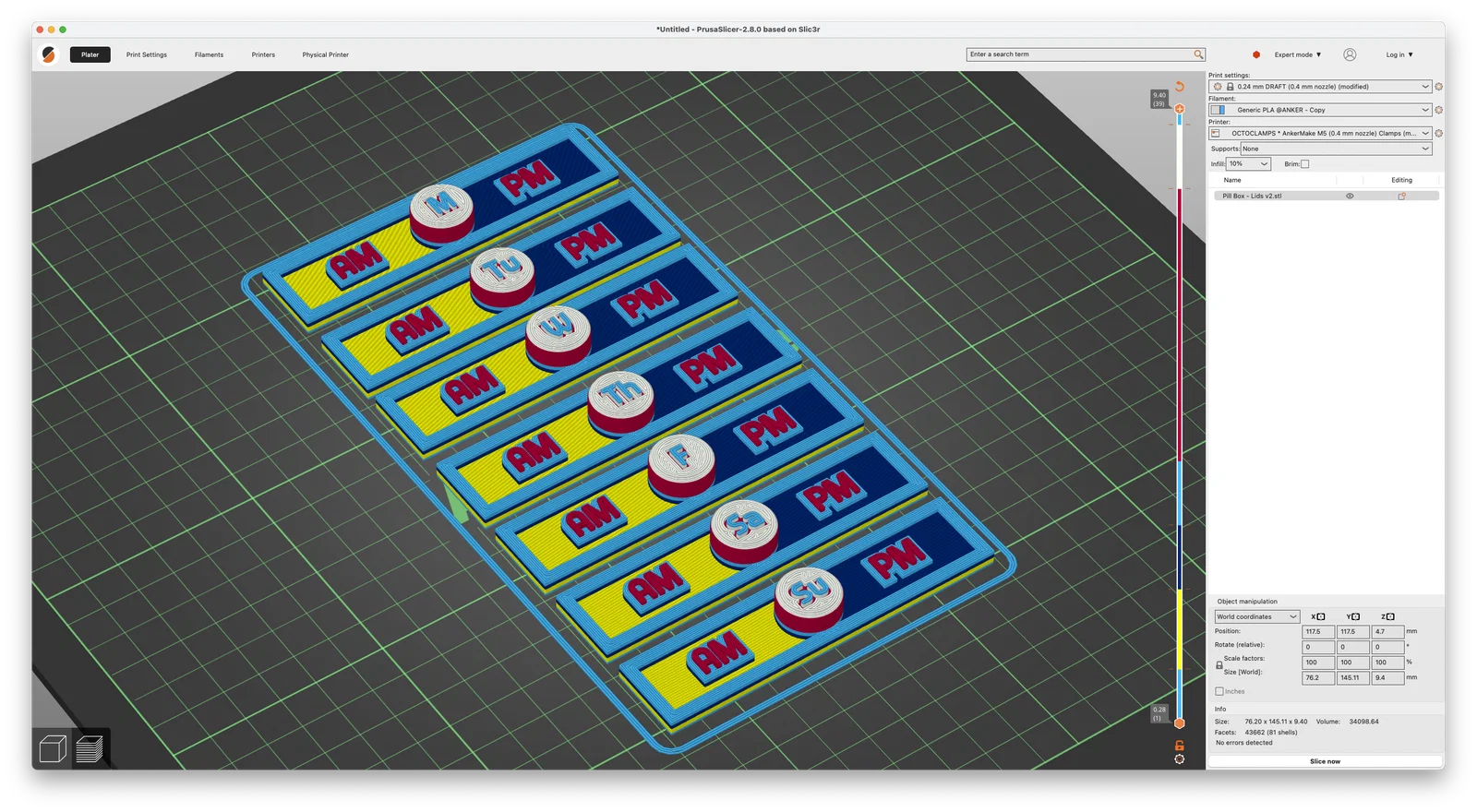Expand the World coordinates dropdown
The height and width of the screenshot is (812, 1477).
1256,616
